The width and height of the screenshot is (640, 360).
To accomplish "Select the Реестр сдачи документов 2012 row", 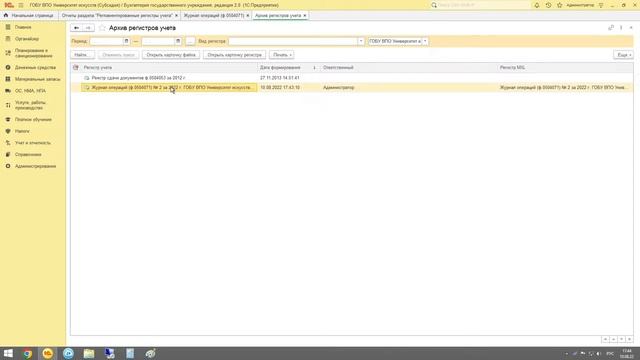I will click(x=352, y=78).
